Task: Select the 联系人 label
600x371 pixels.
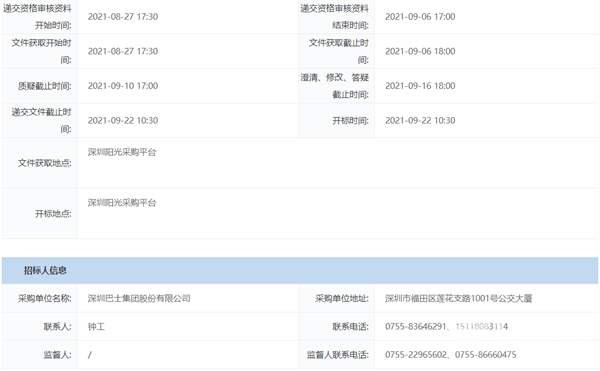Action: 57,327
